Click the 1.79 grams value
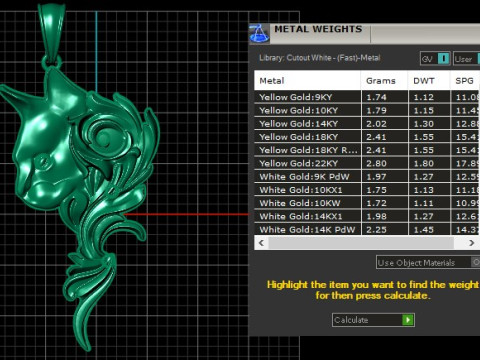Image resolution: width=480 pixels, height=360 pixels. coord(376,110)
